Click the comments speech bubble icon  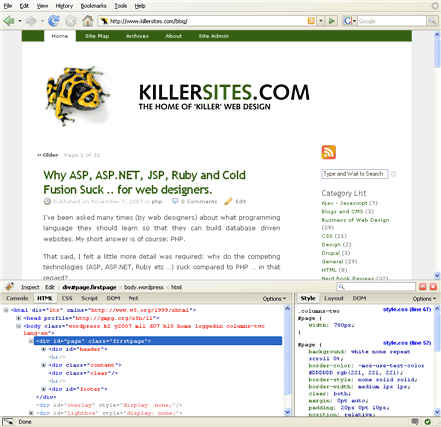(x=175, y=201)
